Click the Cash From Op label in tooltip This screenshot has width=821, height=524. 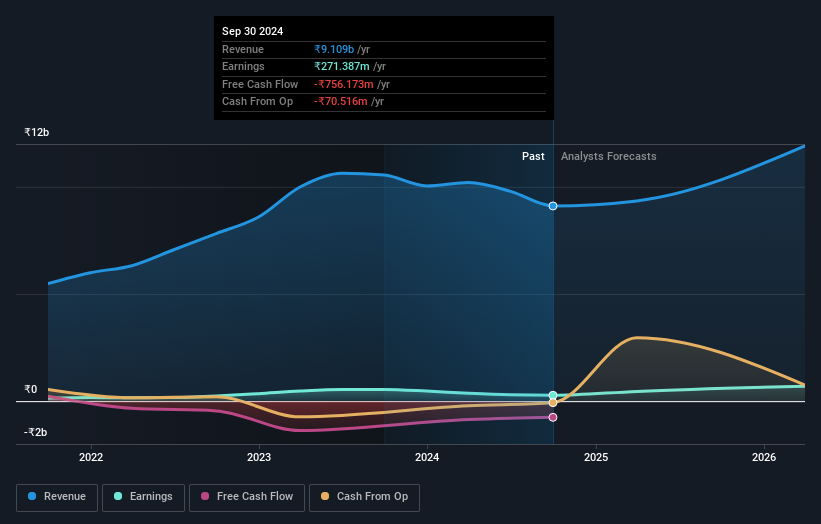coord(258,102)
